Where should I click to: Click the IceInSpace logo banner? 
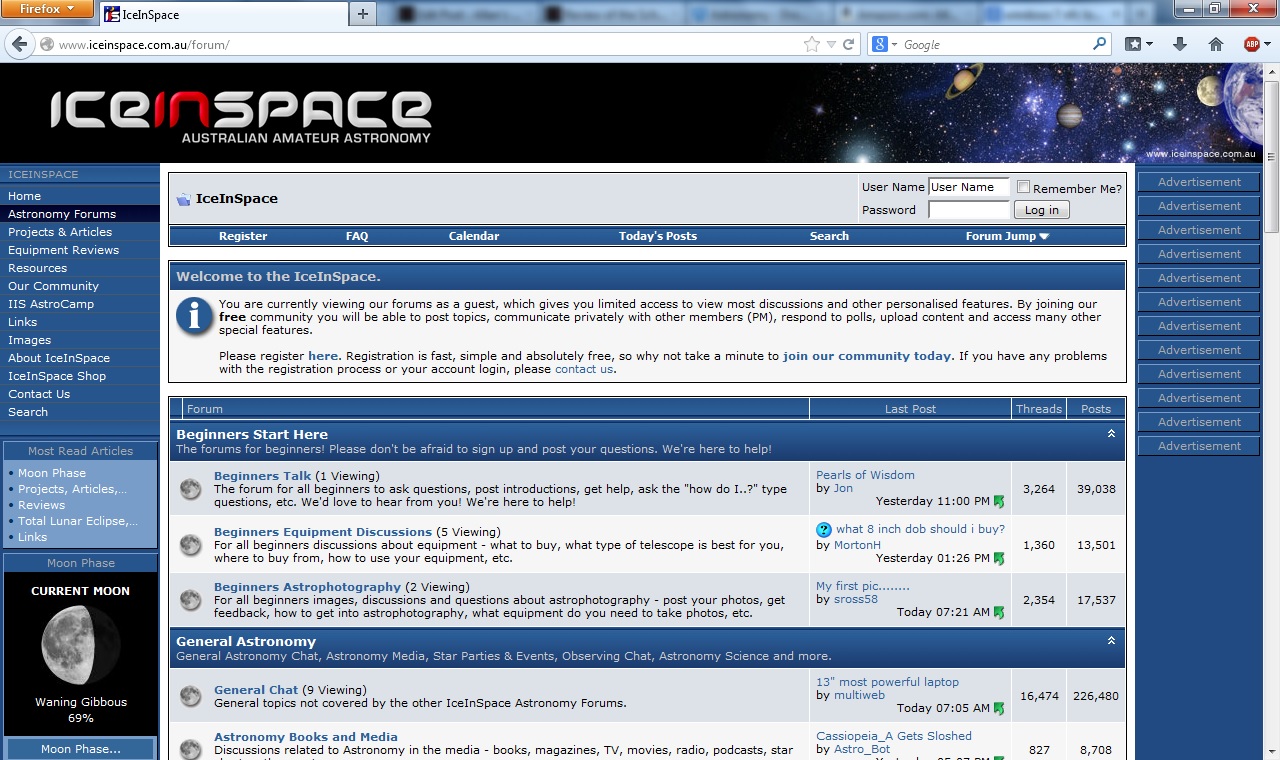241,116
